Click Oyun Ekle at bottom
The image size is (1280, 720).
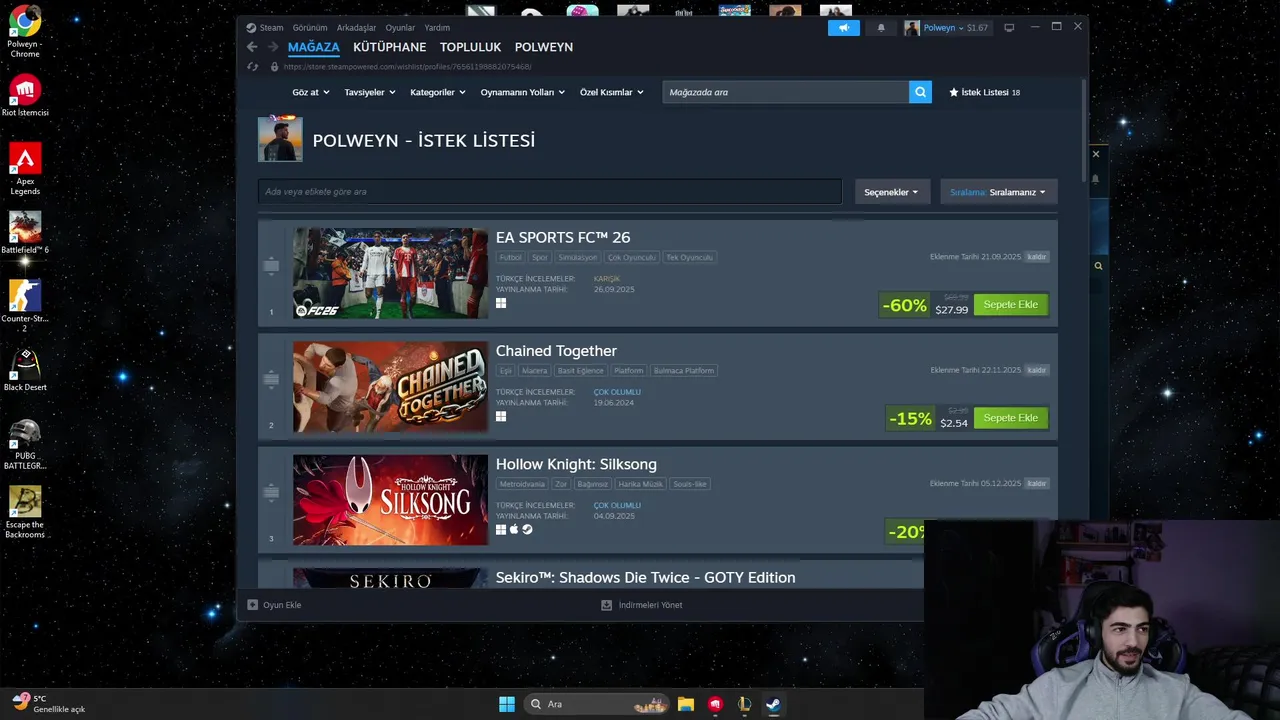274,605
